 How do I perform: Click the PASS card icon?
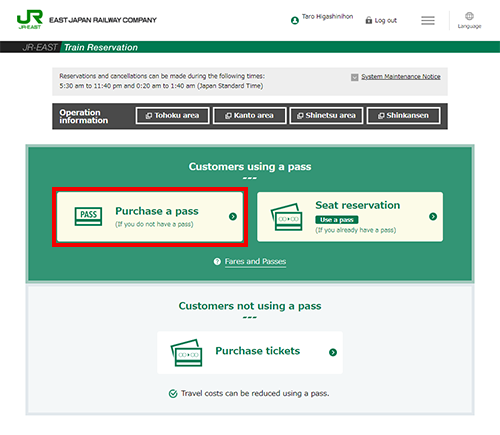click(x=88, y=216)
